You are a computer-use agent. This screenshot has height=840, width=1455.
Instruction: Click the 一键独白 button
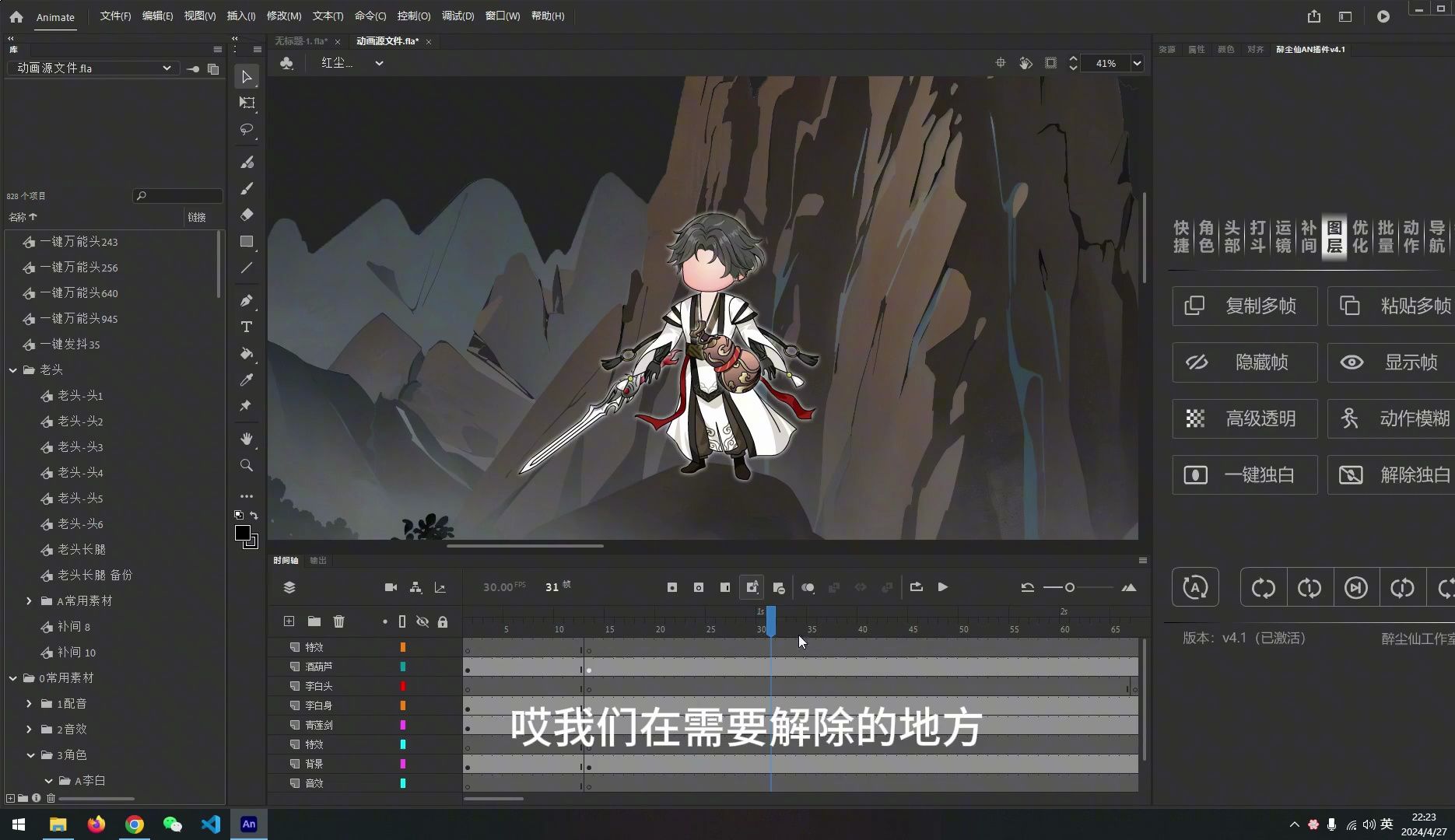pyautogui.click(x=1244, y=475)
